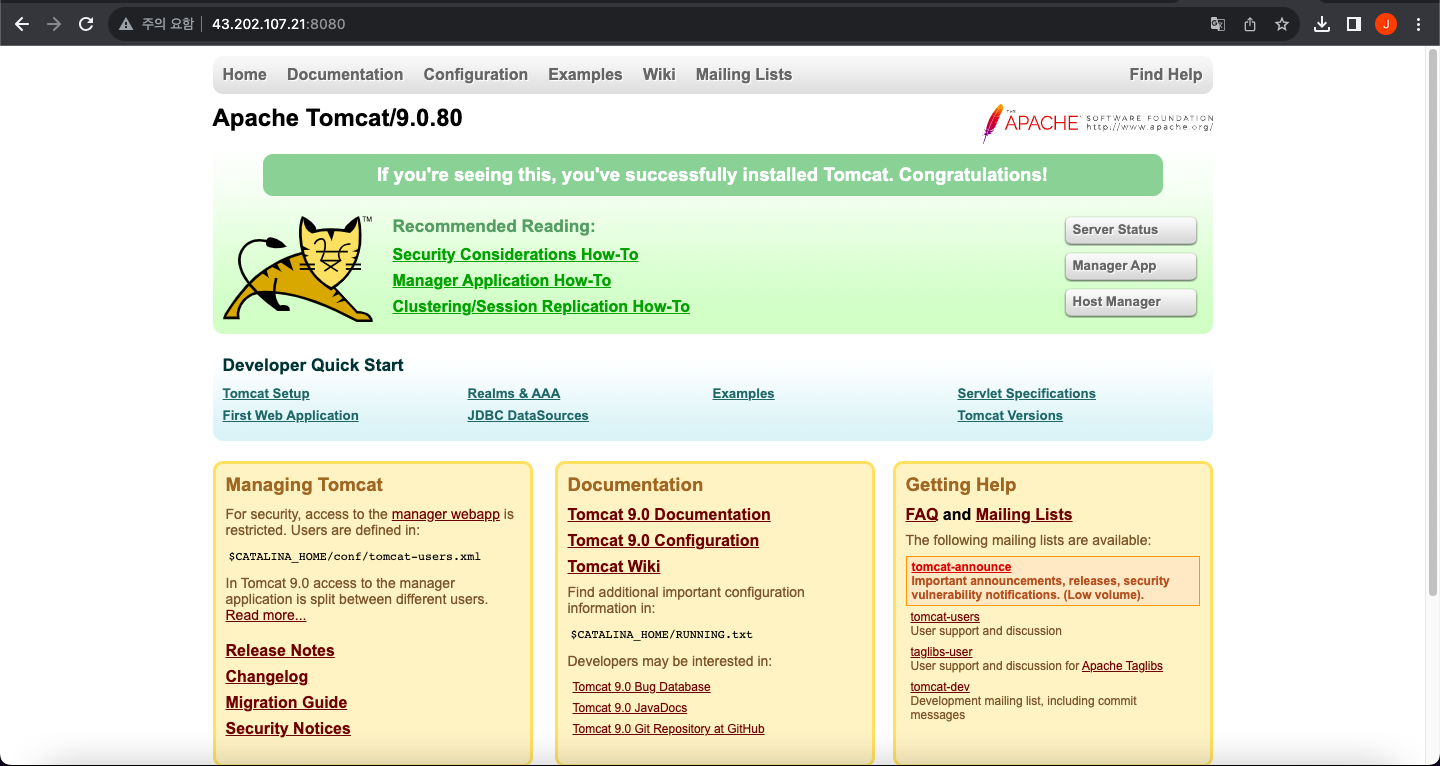Open the First Web Application link
The width and height of the screenshot is (1440, 766).
tap(291, 415)
